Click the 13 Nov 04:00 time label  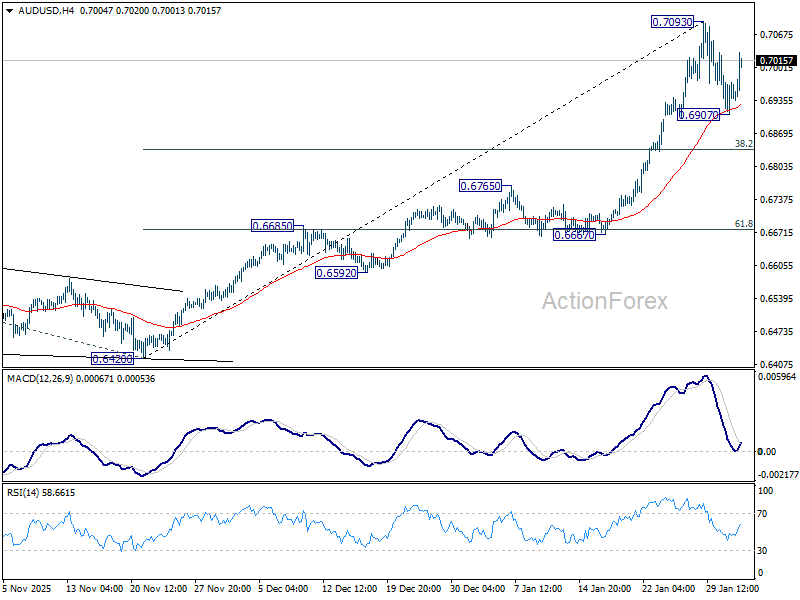click(x=94, y=588)
